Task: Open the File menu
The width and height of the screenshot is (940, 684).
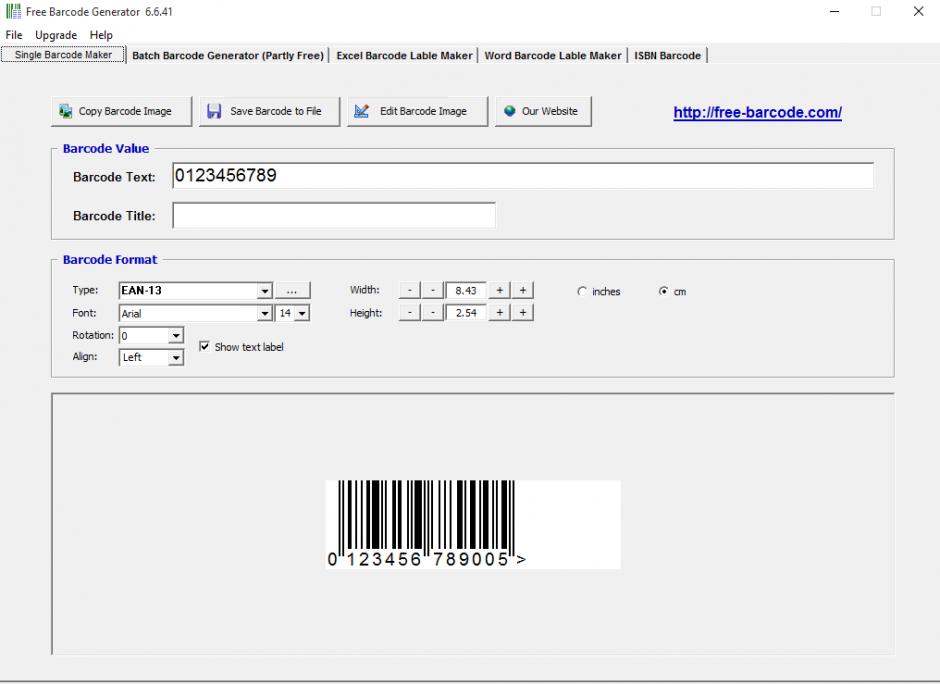Action: [14, 35]
